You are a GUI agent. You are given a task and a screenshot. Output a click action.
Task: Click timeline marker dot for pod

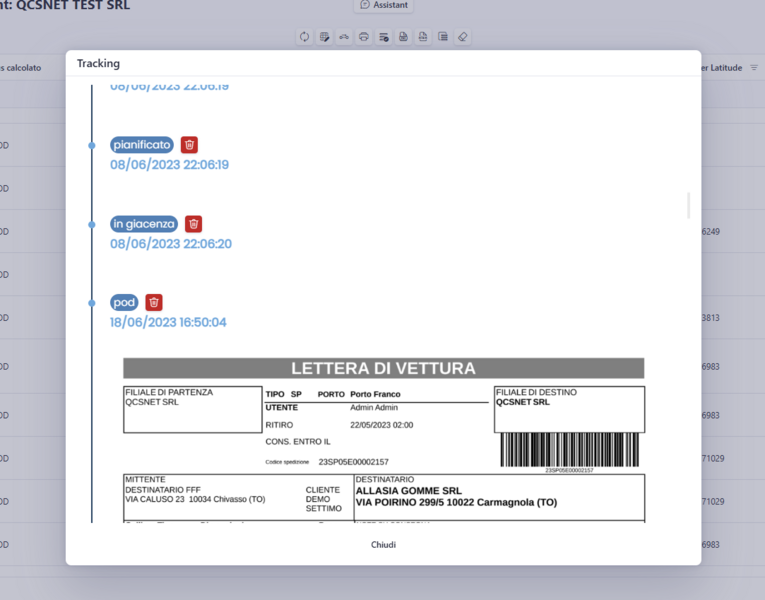point(92,303)
